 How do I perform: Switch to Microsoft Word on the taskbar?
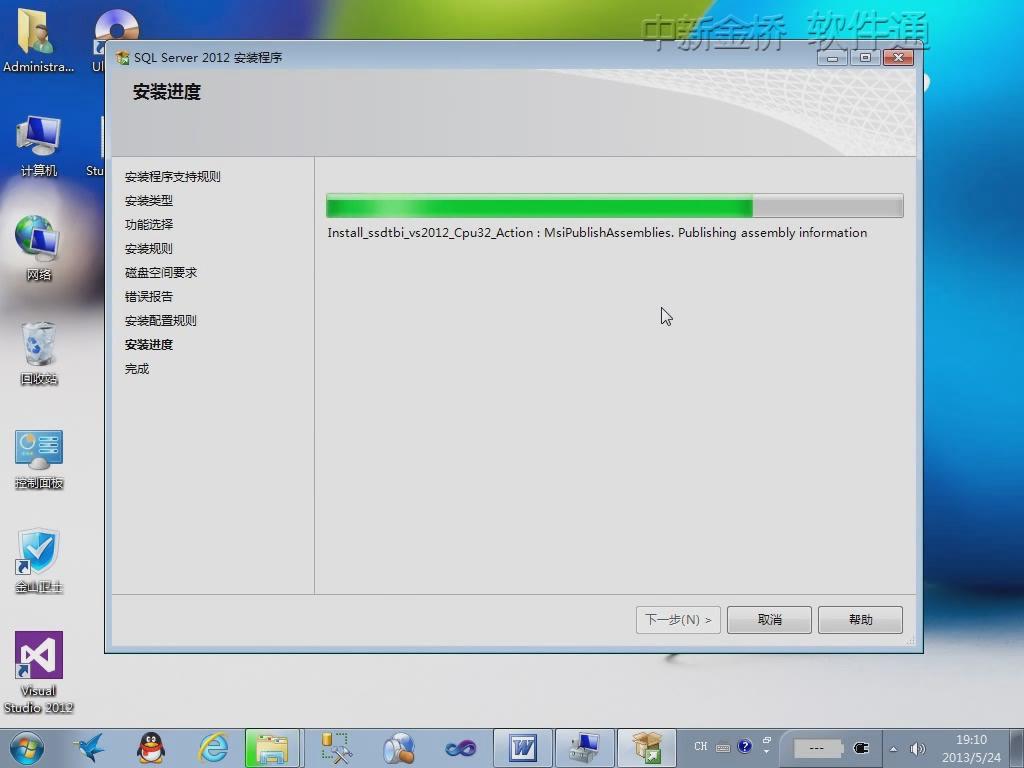point(522,748)
